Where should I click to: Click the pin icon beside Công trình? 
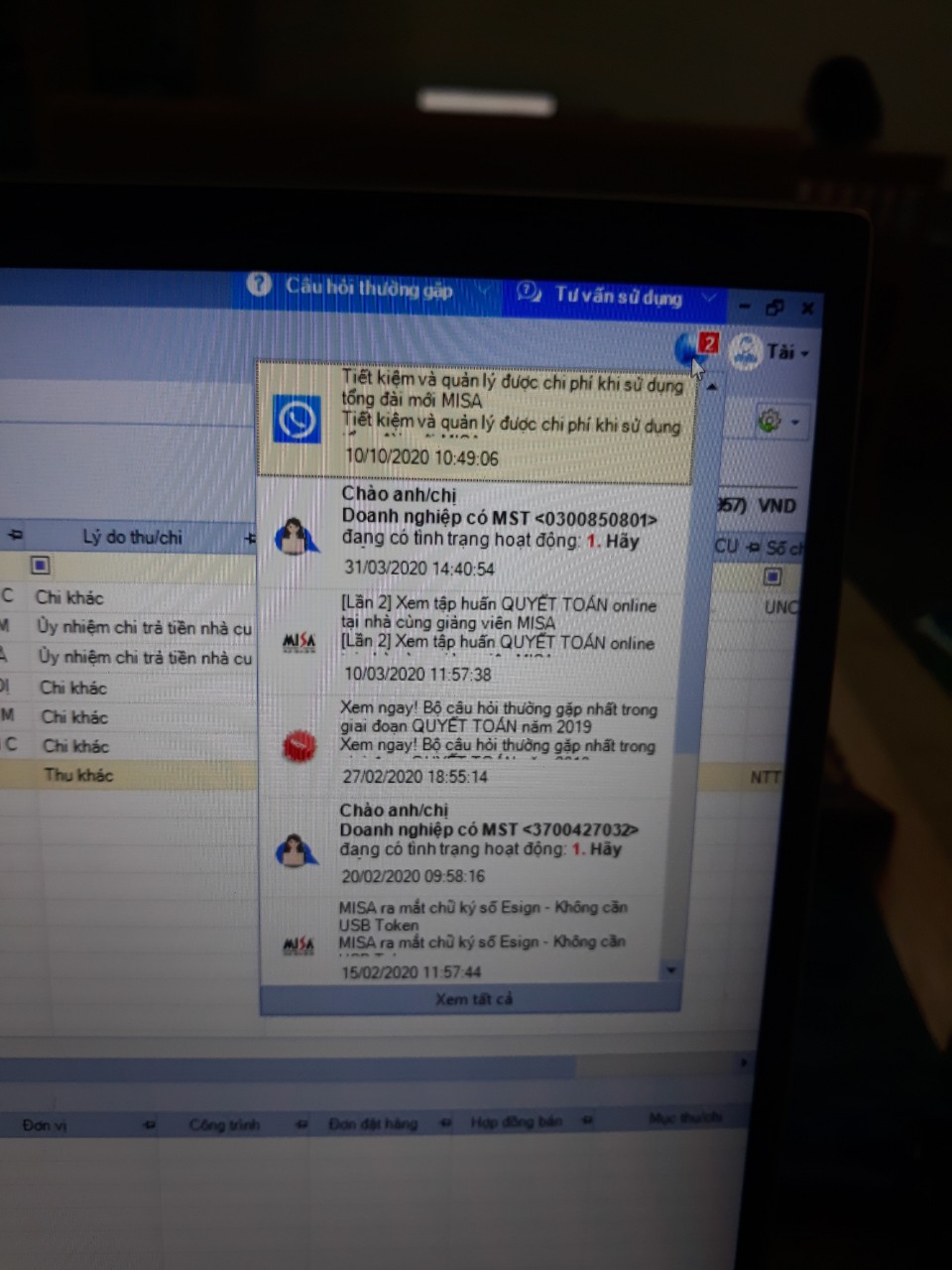(x=300, y=1124)
